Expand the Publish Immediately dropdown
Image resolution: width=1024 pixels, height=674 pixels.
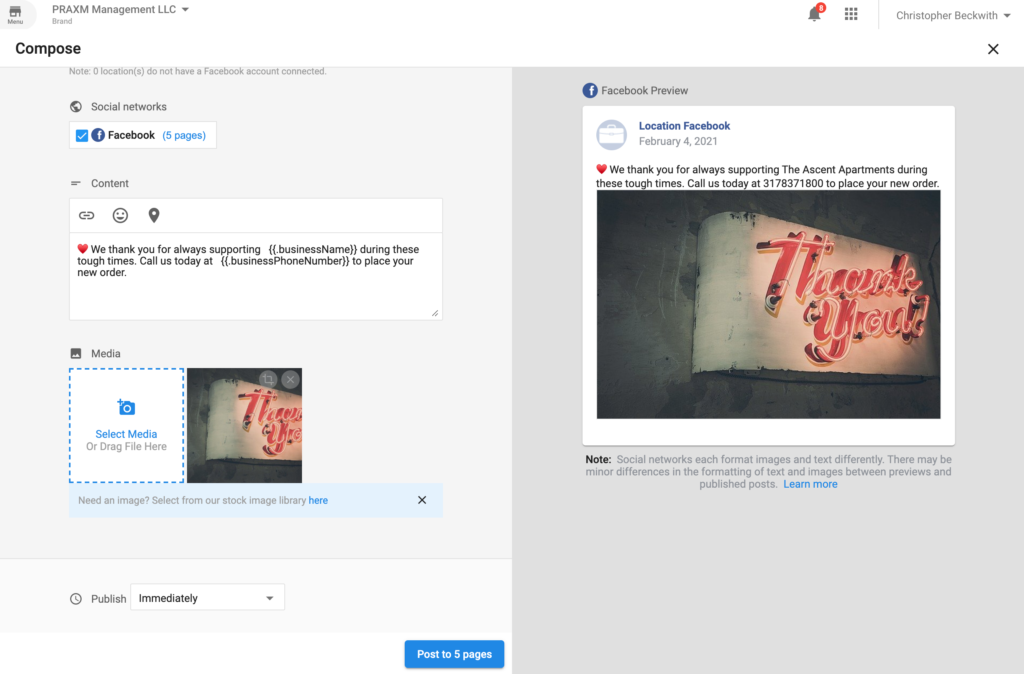(208, 598)
